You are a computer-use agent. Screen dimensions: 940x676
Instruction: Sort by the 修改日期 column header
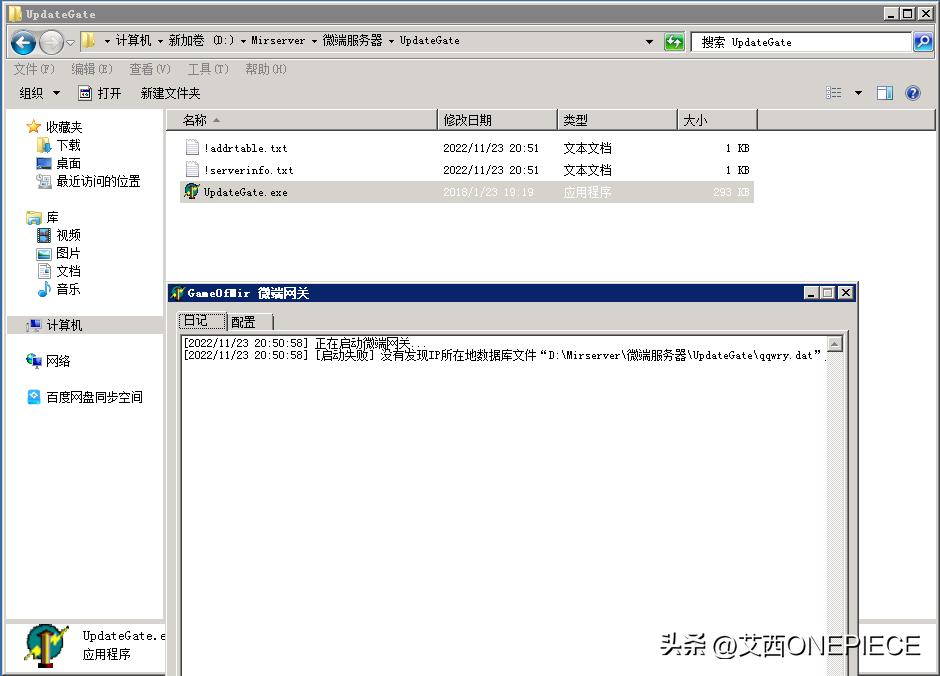(x=498, y=120)
